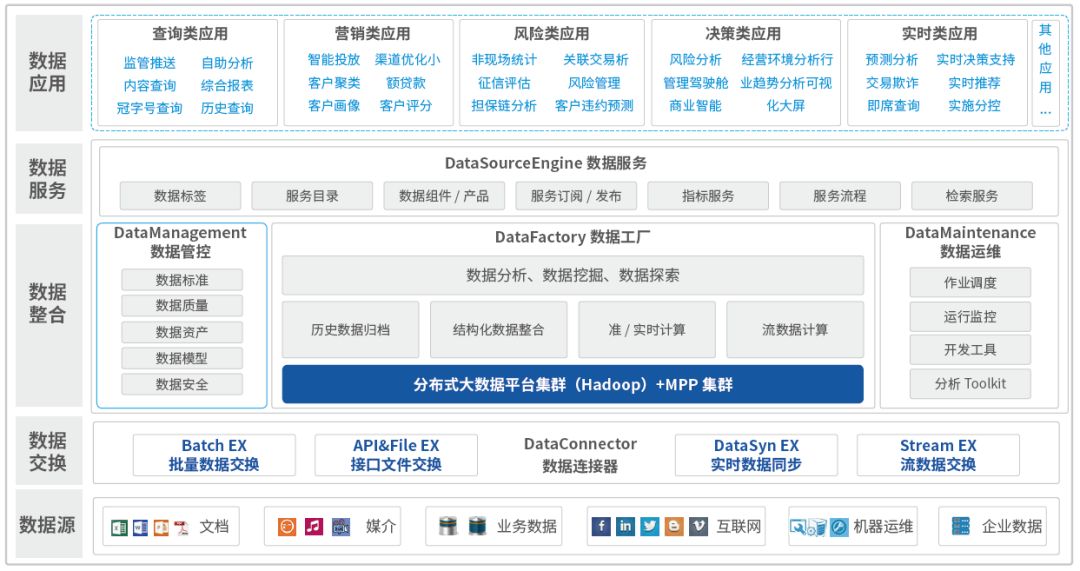The height and width of the screenshot is (571, 1080).
Task: Click the Vimeo icon
Action: pyautogui.click(x=698, y=526)
